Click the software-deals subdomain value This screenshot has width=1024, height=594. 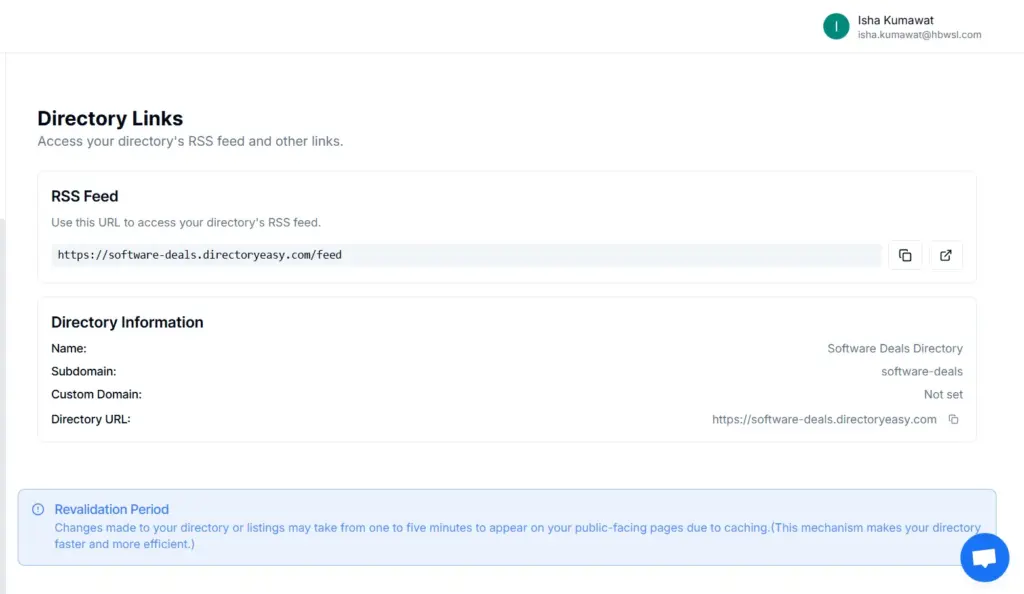tap(921, 371)
